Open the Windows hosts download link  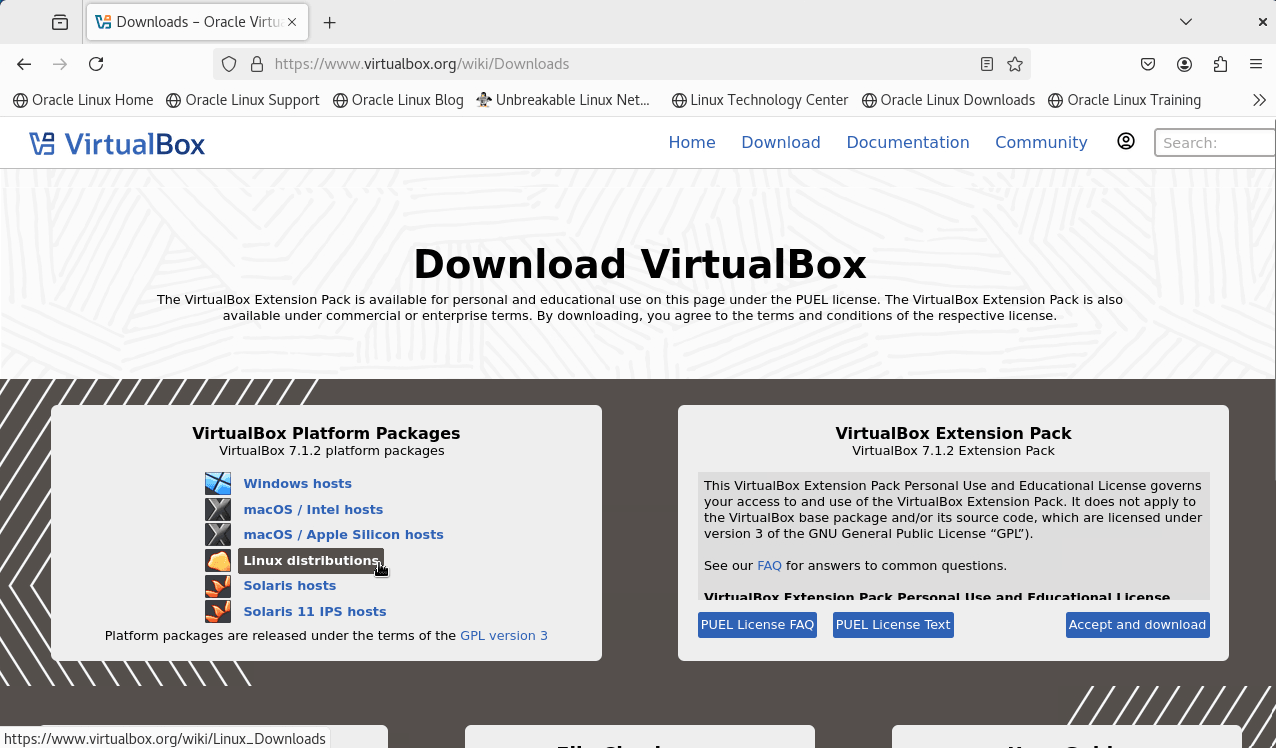[x=297, y=483]
